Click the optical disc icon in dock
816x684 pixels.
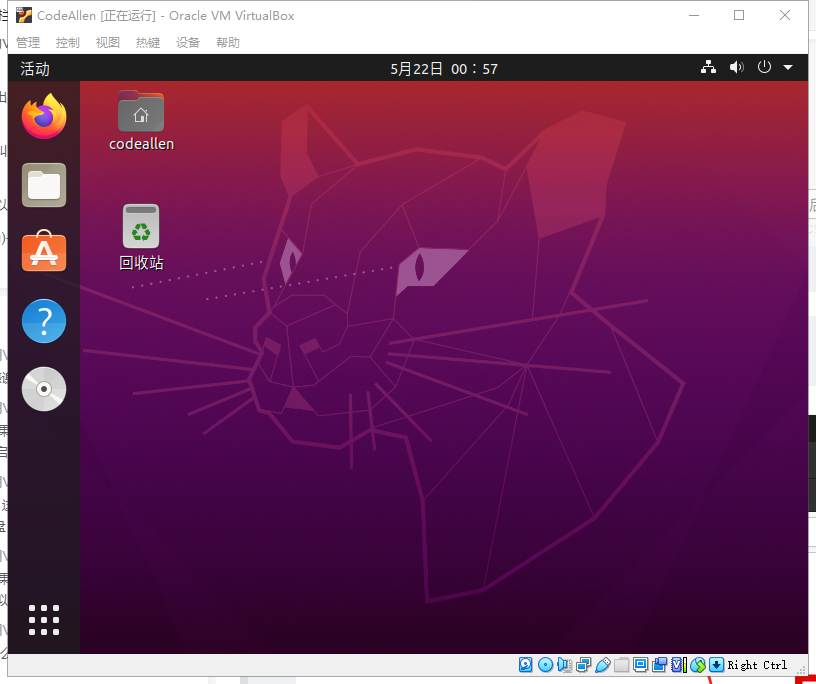44,389
